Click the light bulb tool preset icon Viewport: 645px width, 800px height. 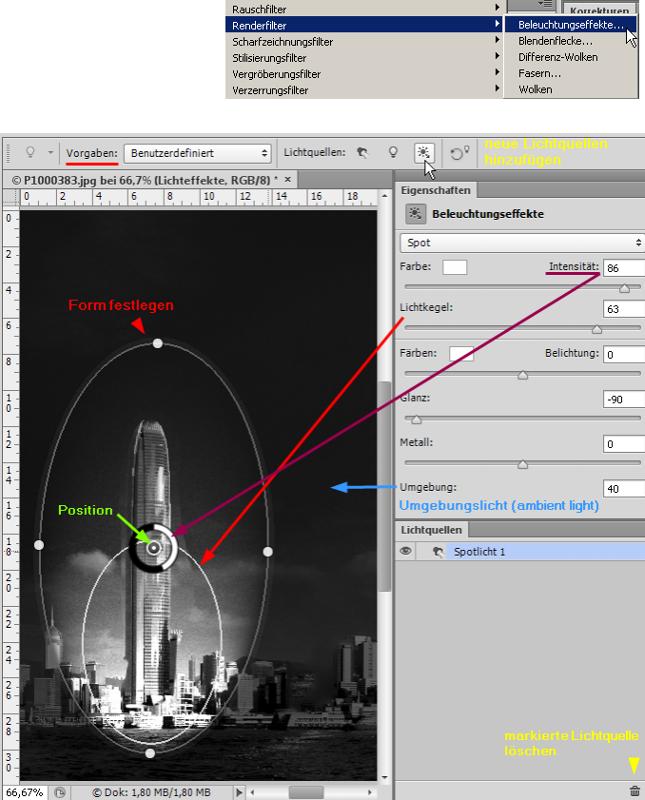coord(32,154)
